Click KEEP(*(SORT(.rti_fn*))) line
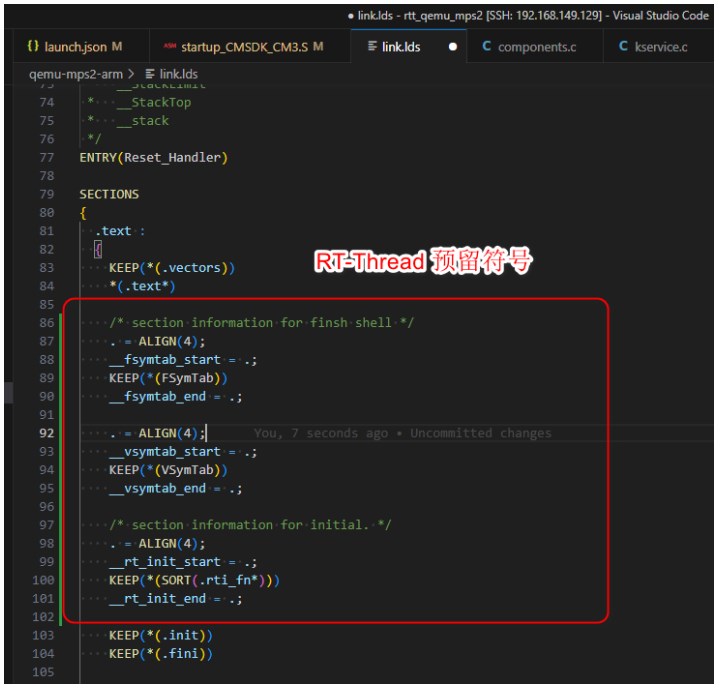Screen dimensions: 721x691 tap(194, 580)
